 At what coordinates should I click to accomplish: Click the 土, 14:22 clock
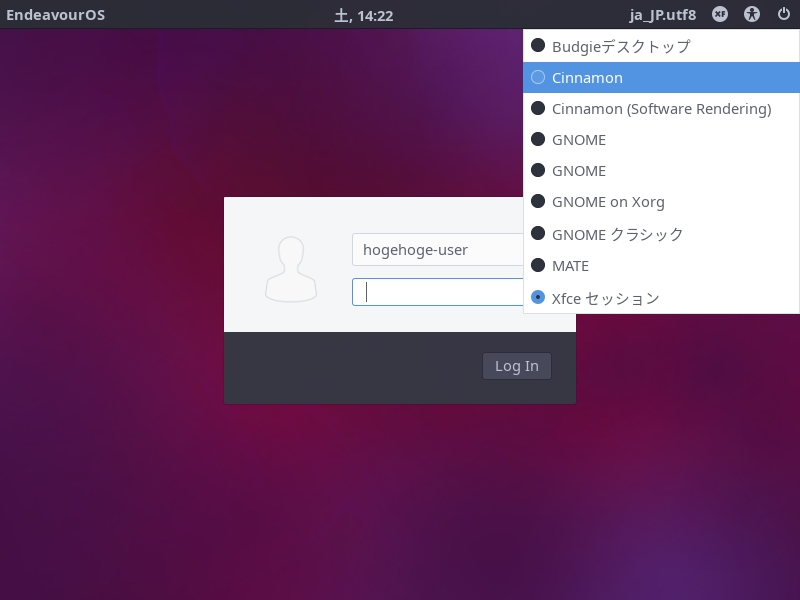[364, 15]
